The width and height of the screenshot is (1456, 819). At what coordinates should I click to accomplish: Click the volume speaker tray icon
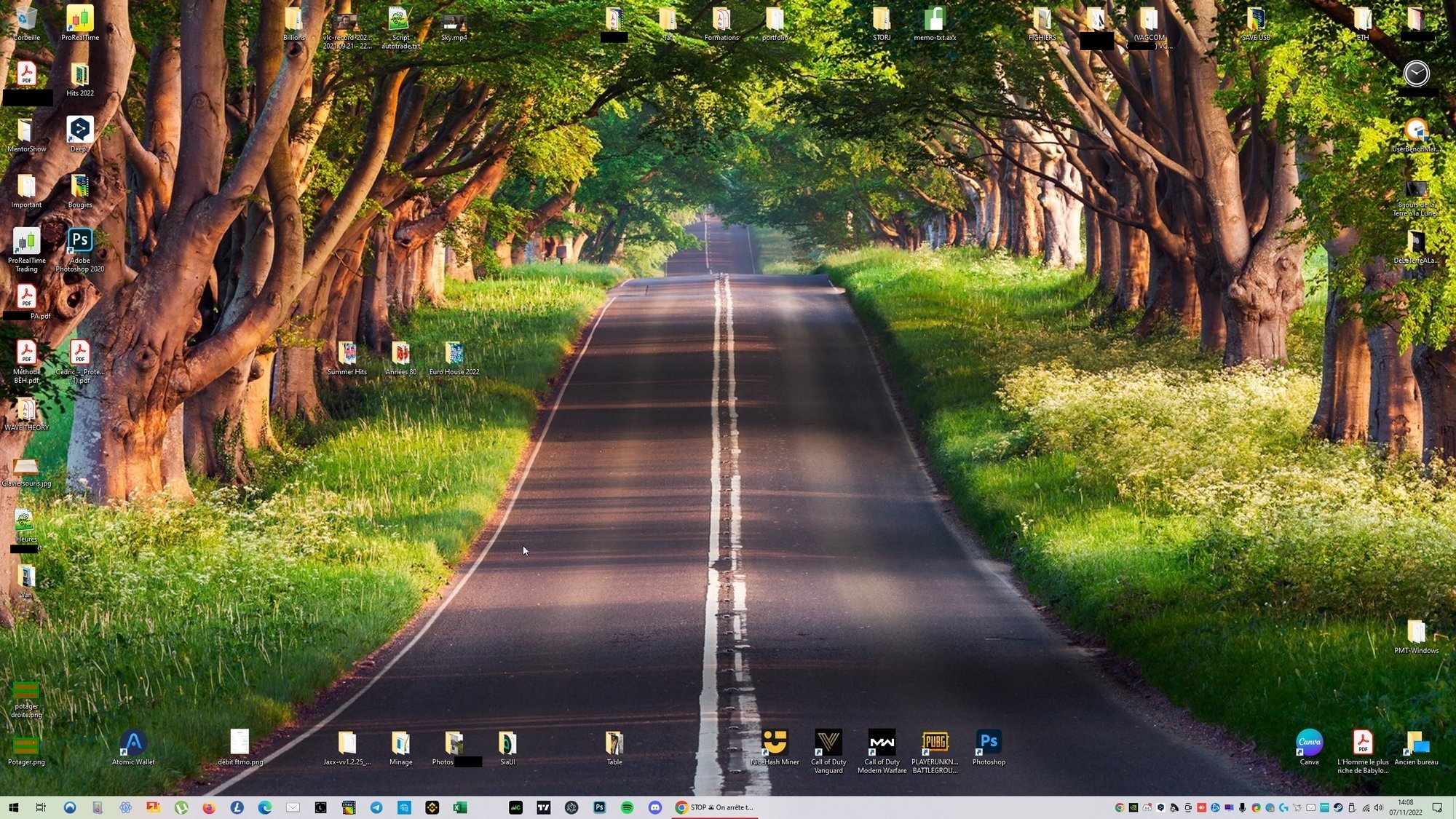tap(1378, 807)
